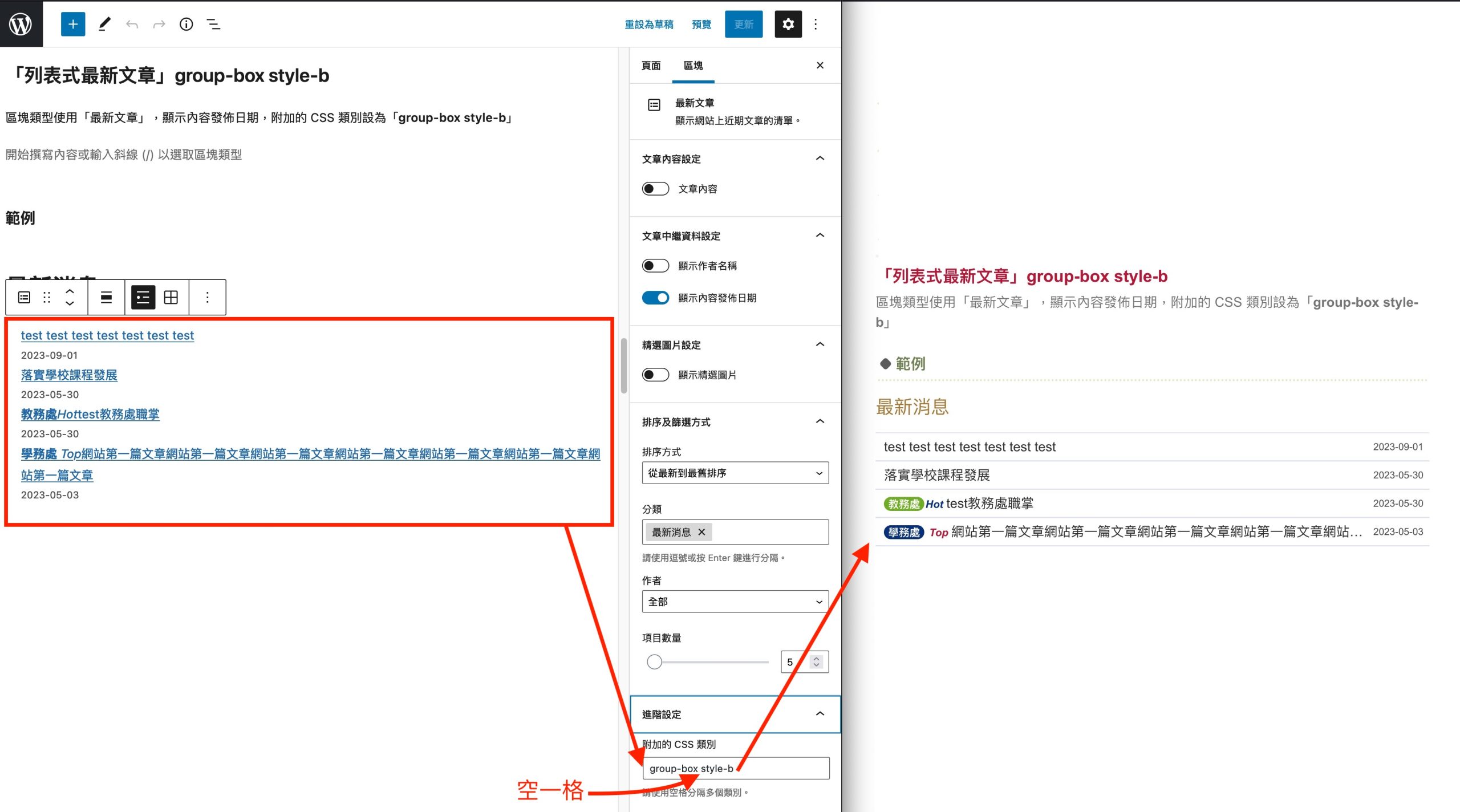Open the top bar more options menu

(816, 24)
